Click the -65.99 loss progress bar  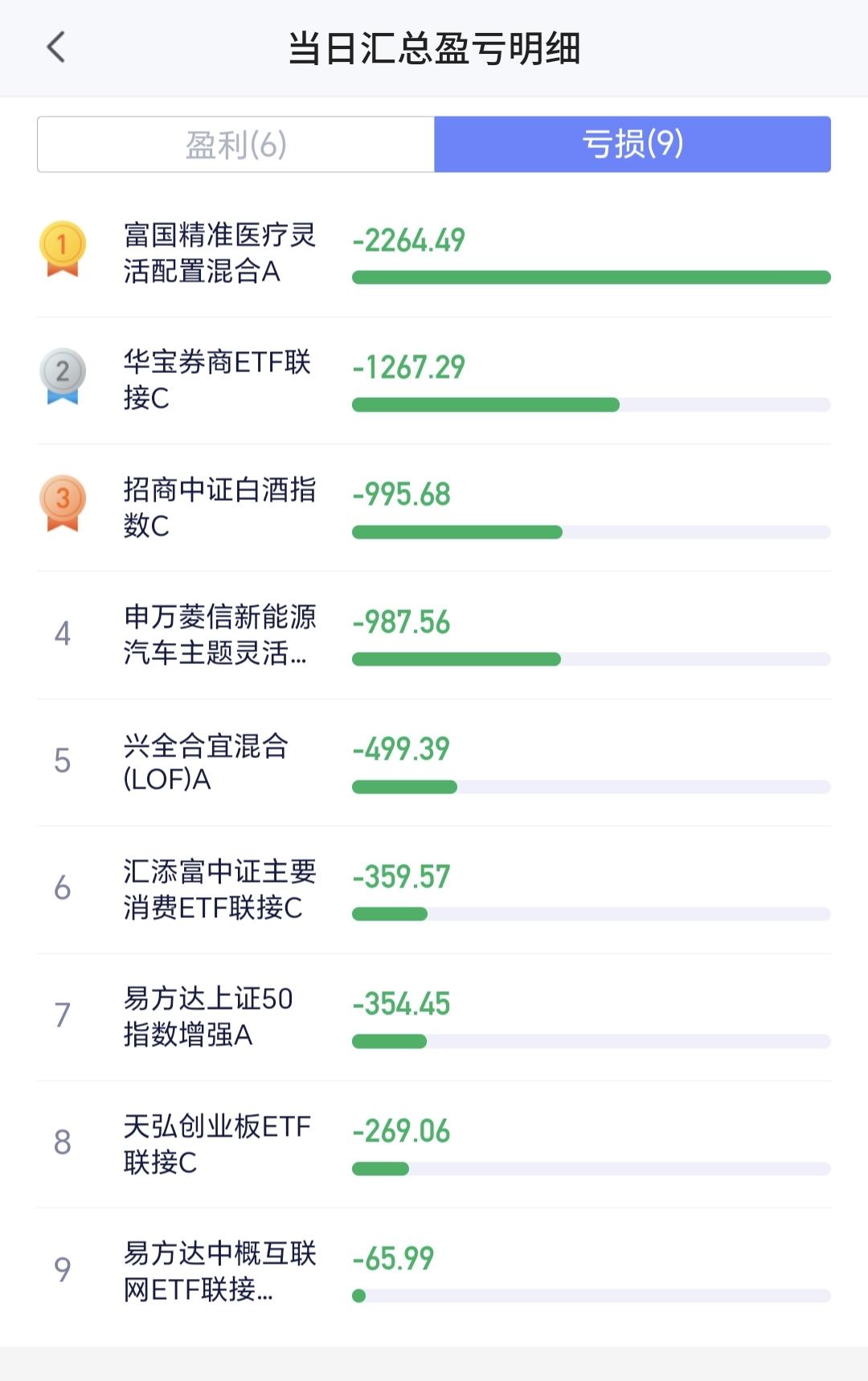coord(591,1296)
